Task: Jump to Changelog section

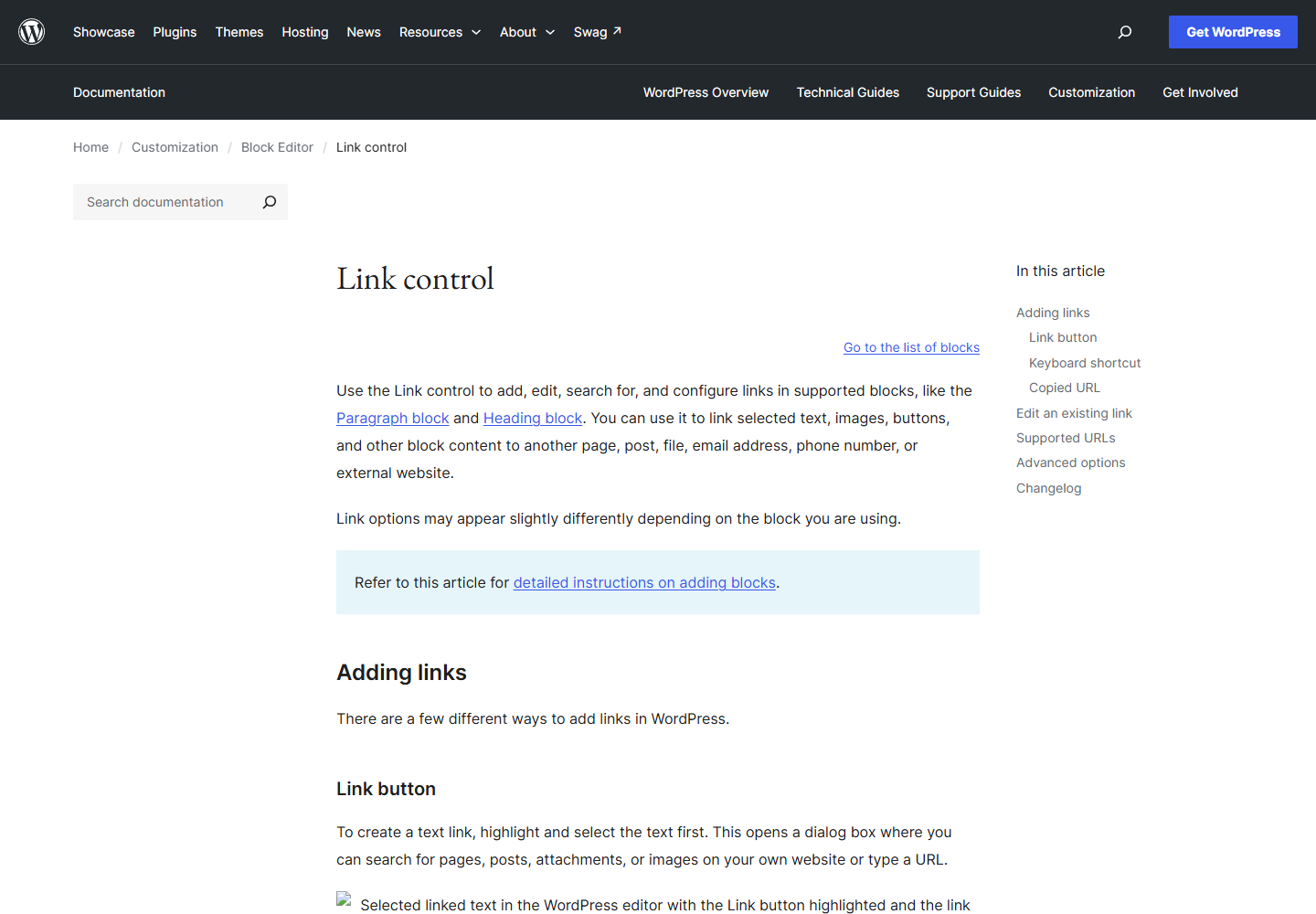Action: [1048, 488]
